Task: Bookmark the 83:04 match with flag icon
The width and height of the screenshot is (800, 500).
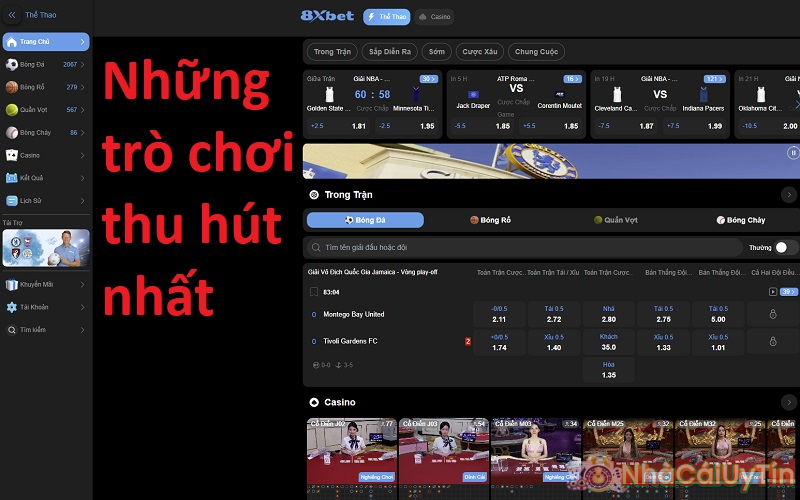Action: click(314, 292)
